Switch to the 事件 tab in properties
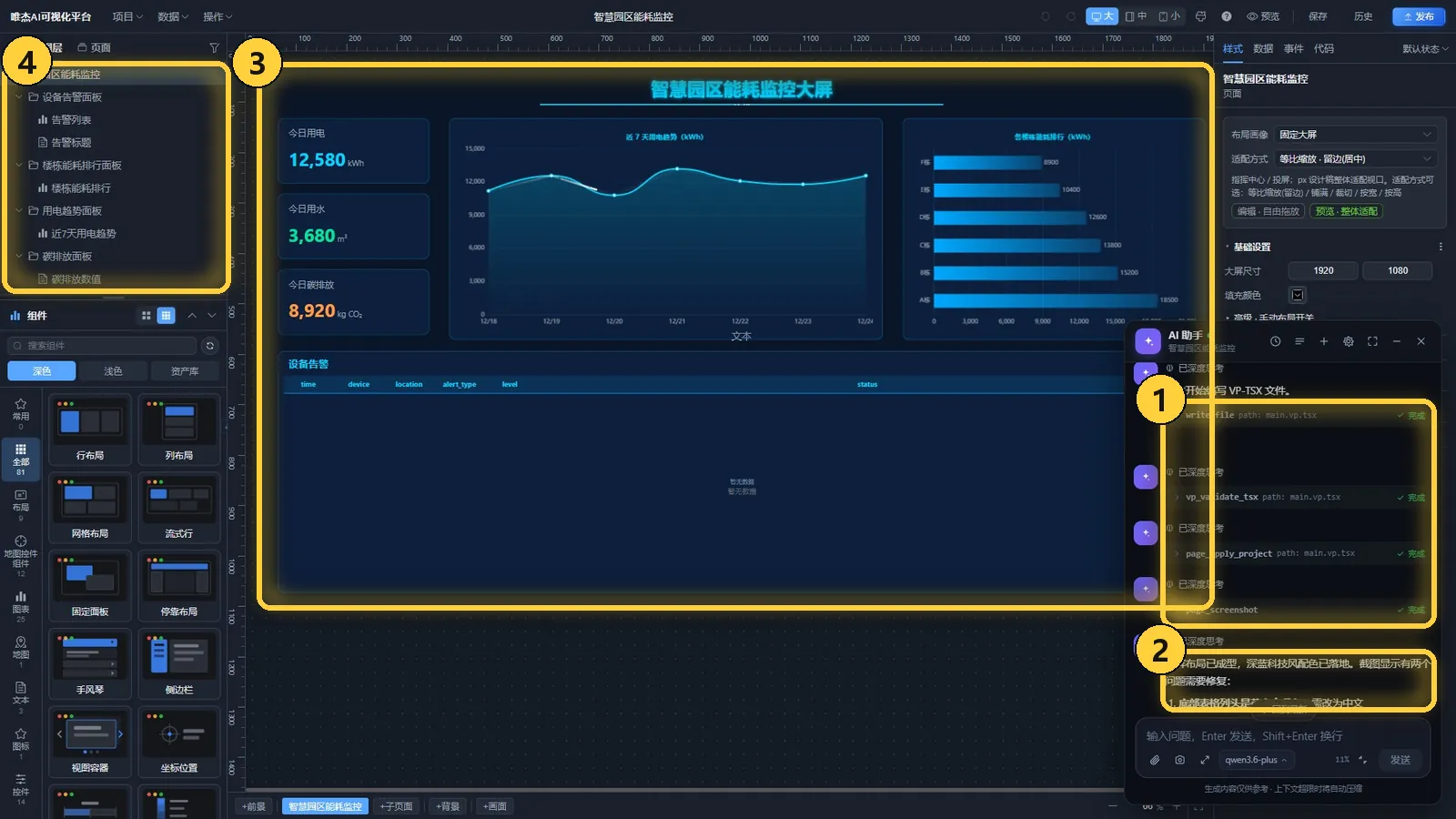The width and height of the screenshot is (1456, 819). 1293,49
